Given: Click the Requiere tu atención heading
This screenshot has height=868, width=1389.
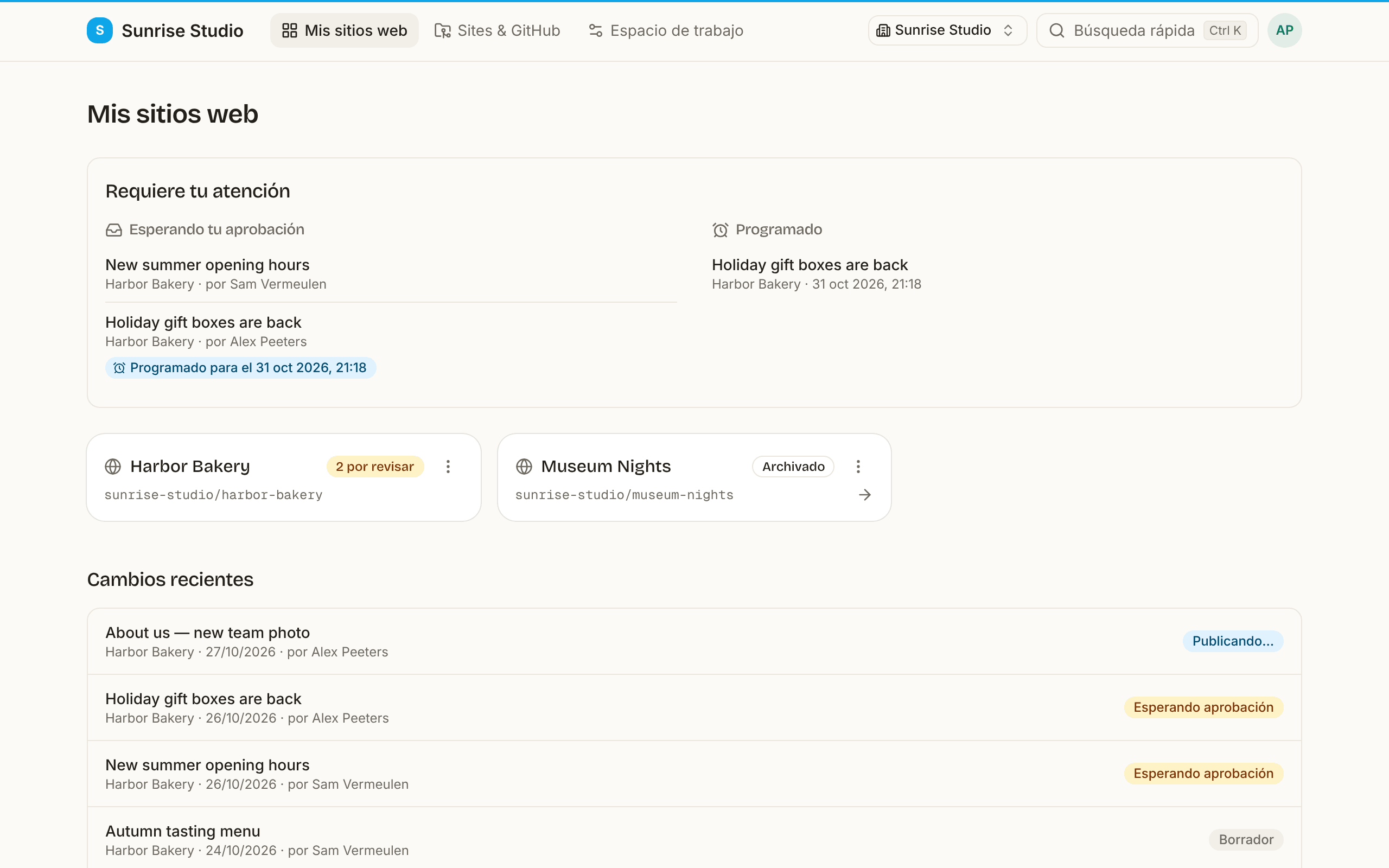Looking at the screenshot, I should (198, 191).
